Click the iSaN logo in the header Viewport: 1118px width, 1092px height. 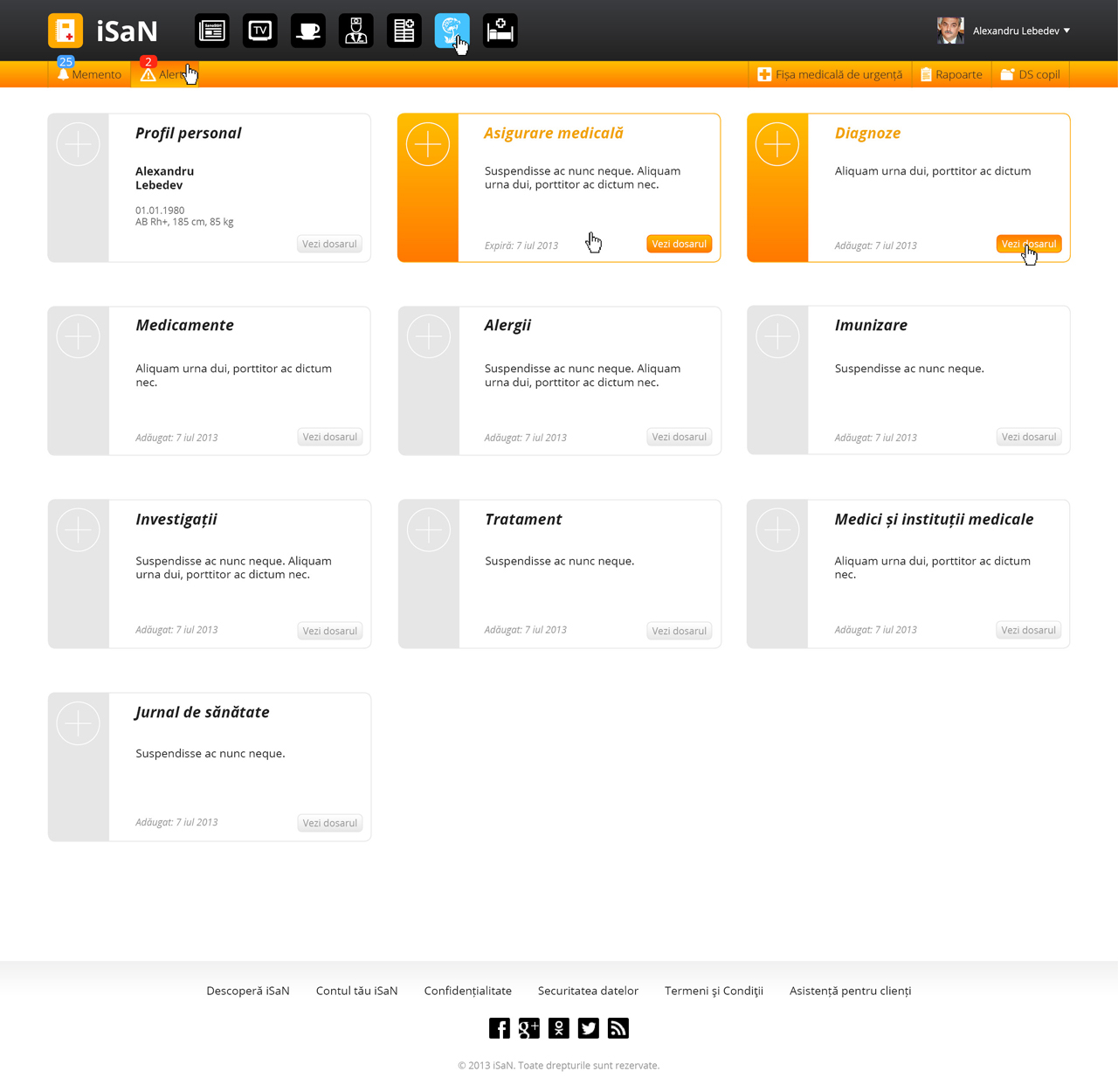click(x=103, y=31)
